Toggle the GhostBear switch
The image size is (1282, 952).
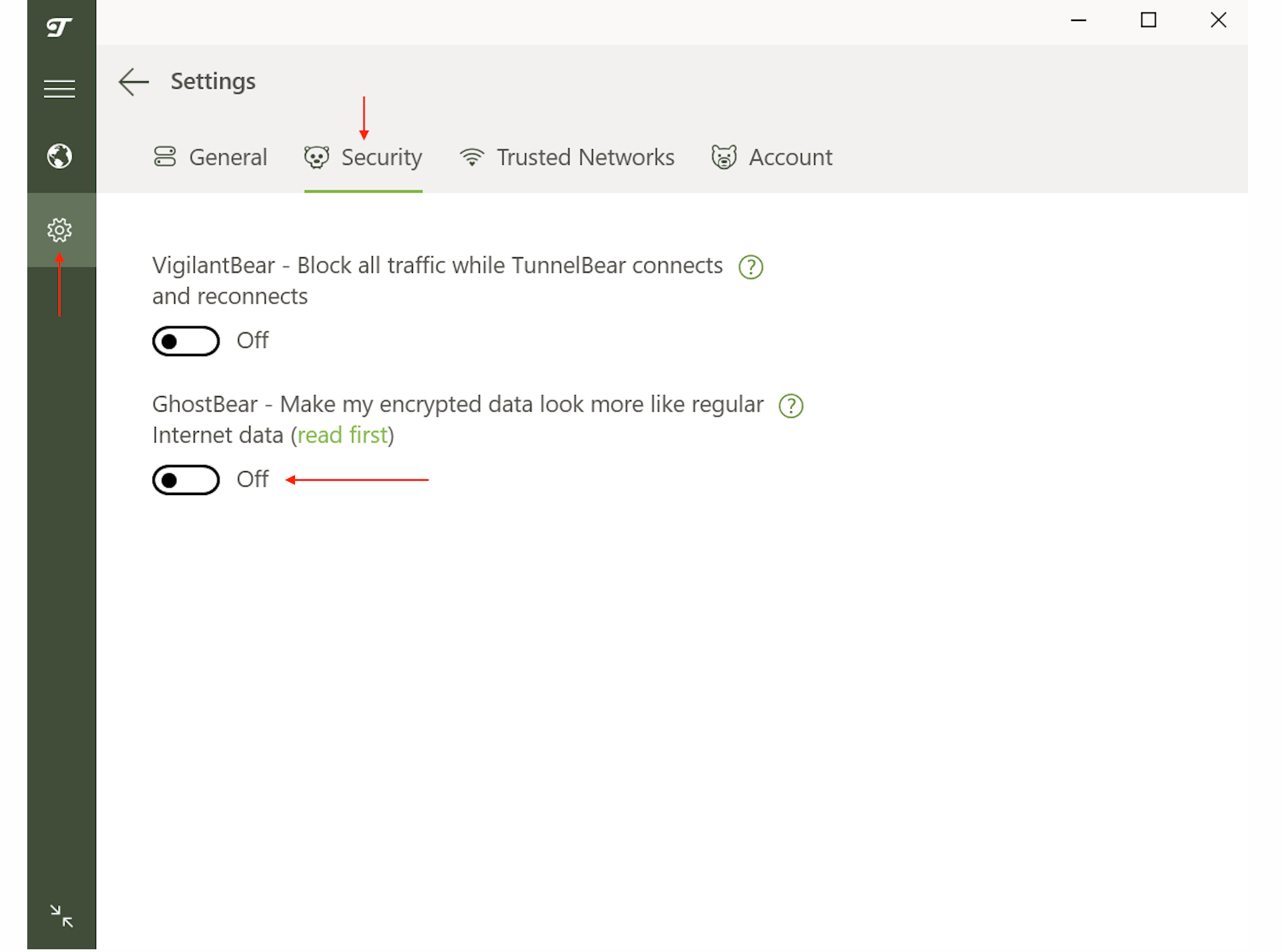[x=186, y=480]
